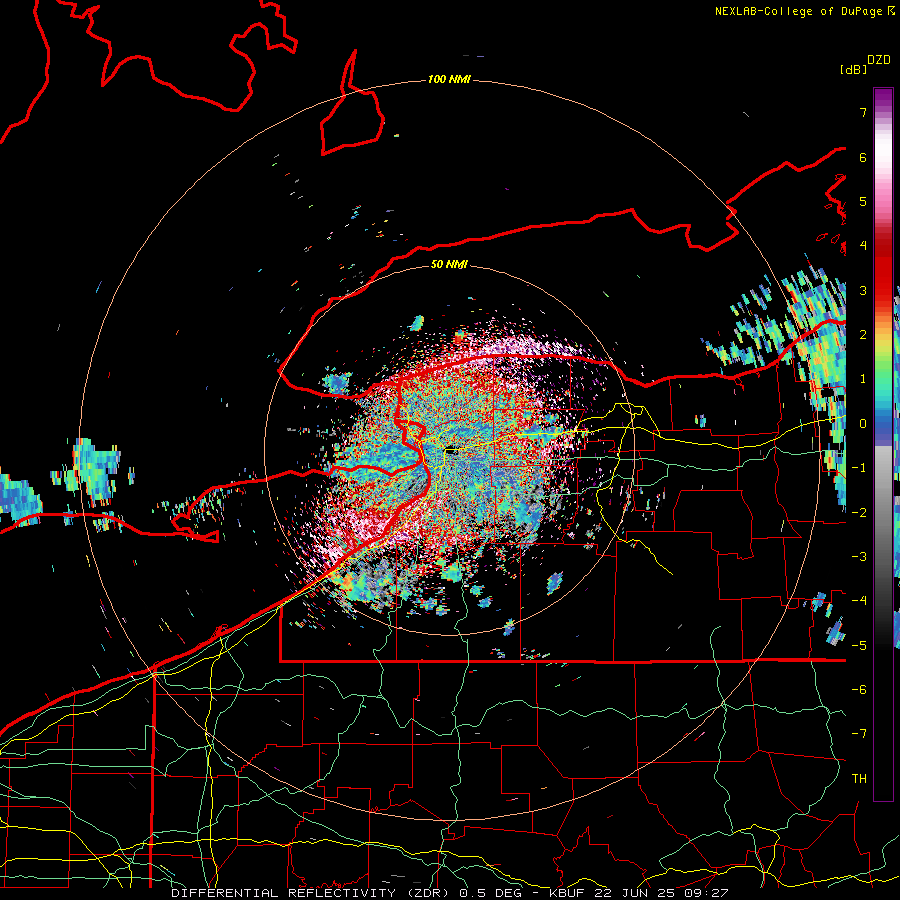Click the 50 NMI range ring label
Screen dimensions: 900x900
(449, 264)
